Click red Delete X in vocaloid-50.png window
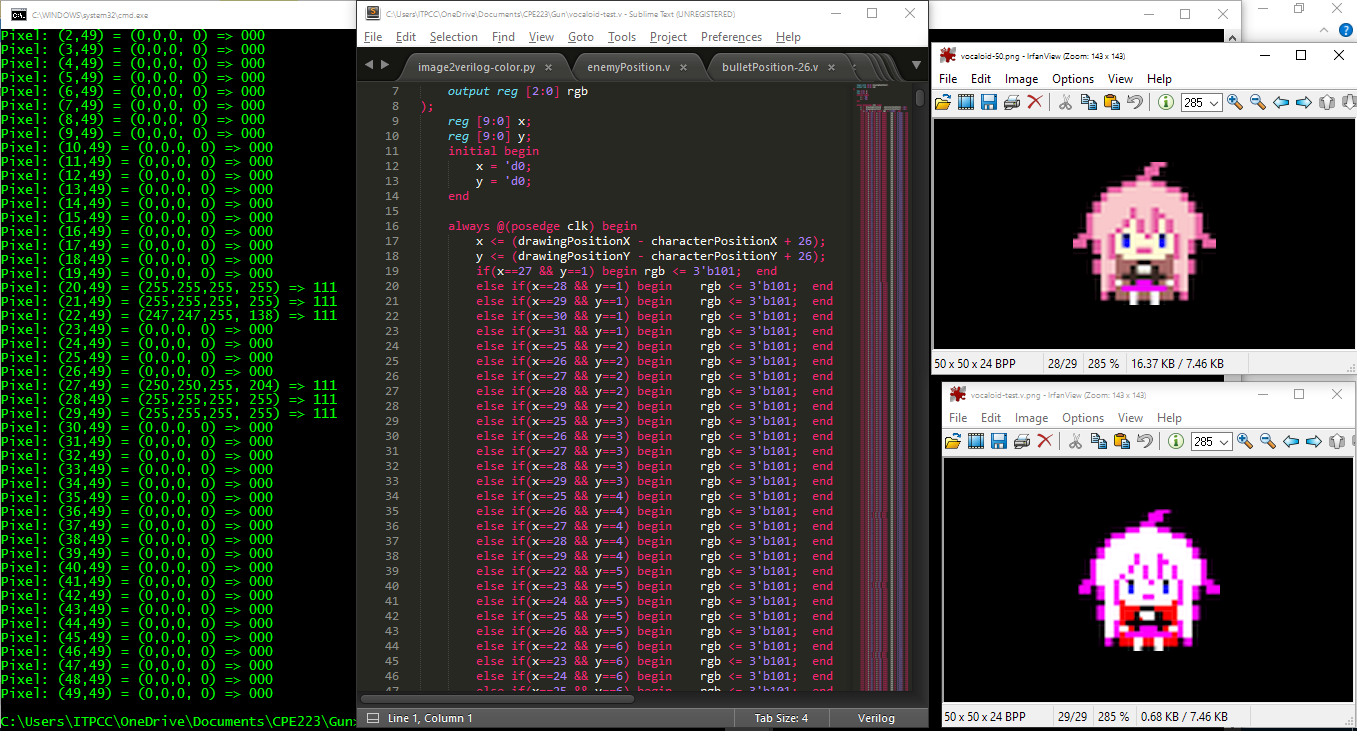Image resolution: width=1357 pixels, height=731 pixels. point(1035,102)
